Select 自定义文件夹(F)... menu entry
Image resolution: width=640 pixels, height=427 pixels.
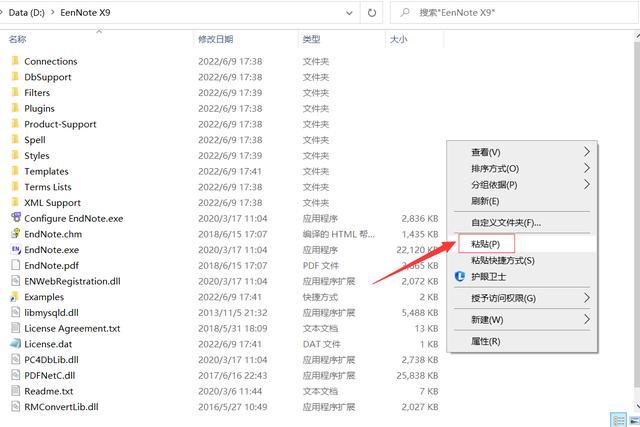click(x=522, y=222)
